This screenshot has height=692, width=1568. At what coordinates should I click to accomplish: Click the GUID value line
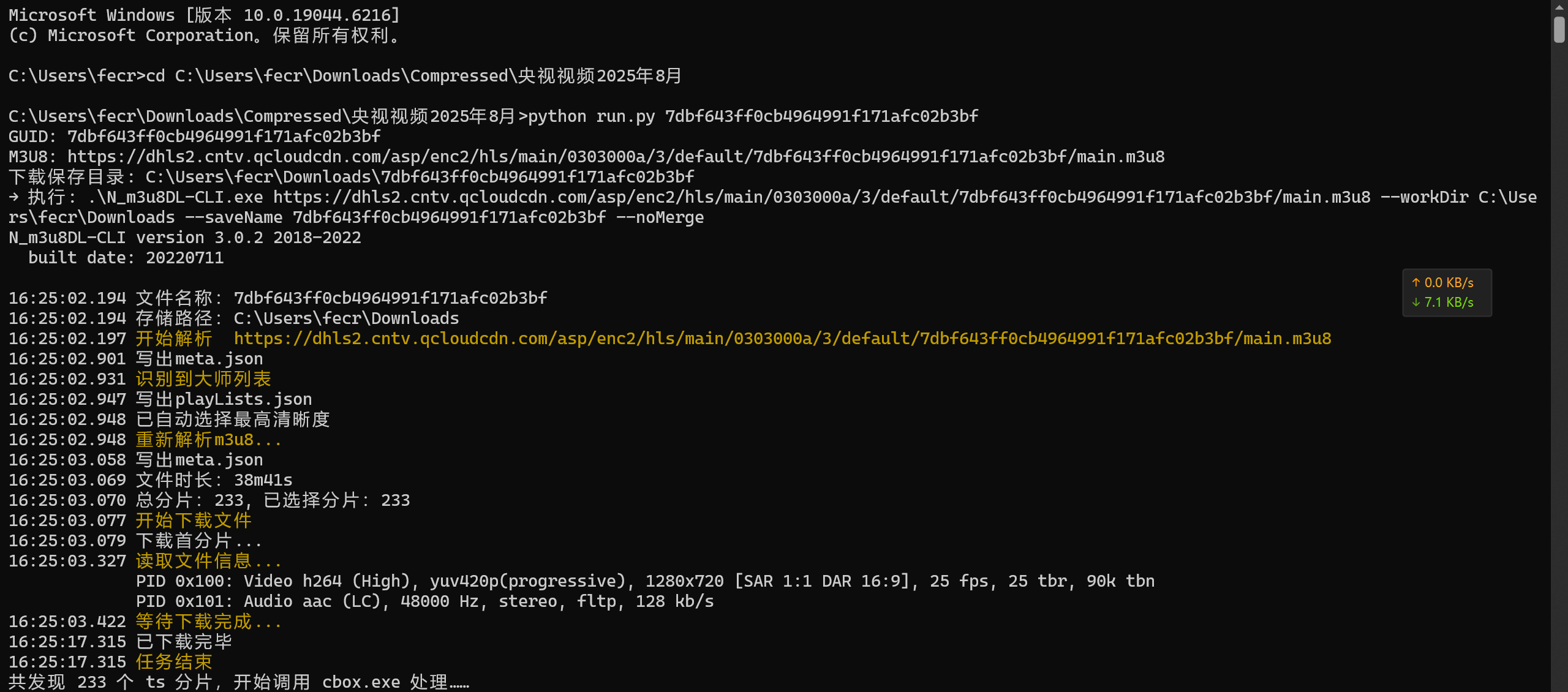coord(195,137)
